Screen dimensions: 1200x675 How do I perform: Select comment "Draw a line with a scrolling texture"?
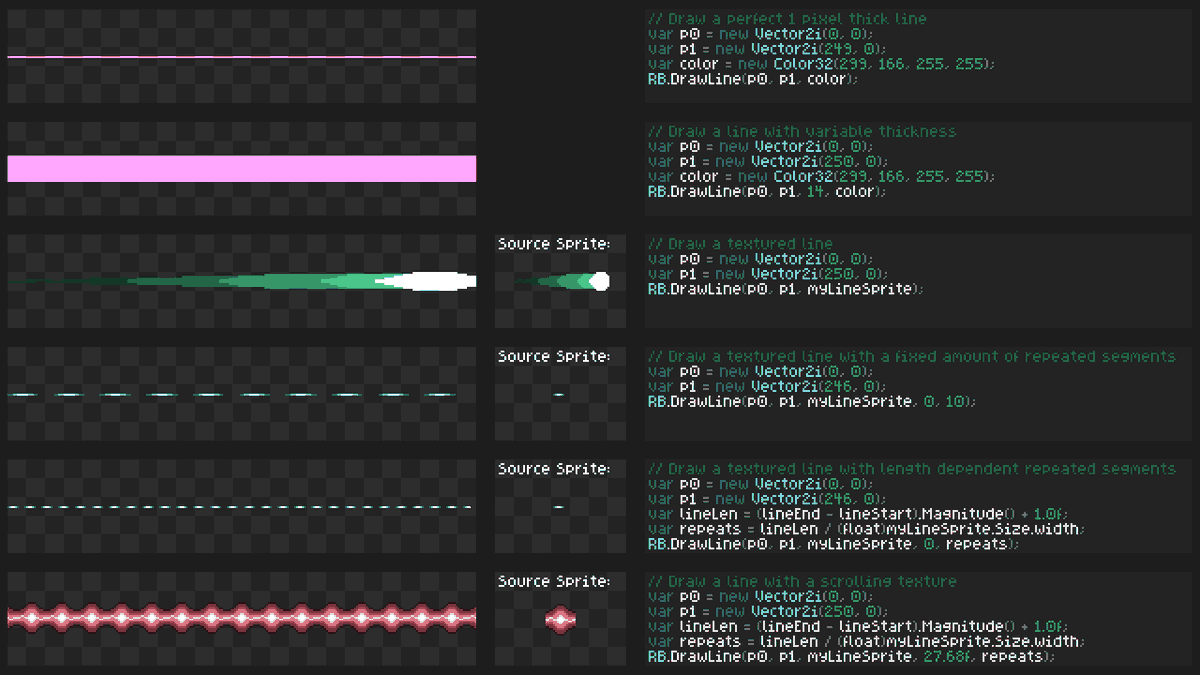pos(812,581)
